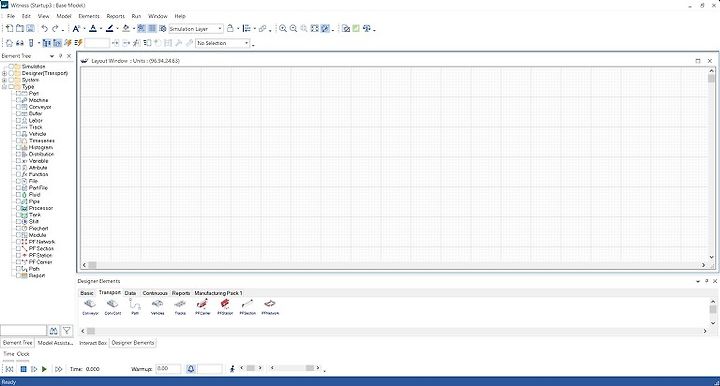Switch to the Continuous designer tab

click(x=155, y=293)
